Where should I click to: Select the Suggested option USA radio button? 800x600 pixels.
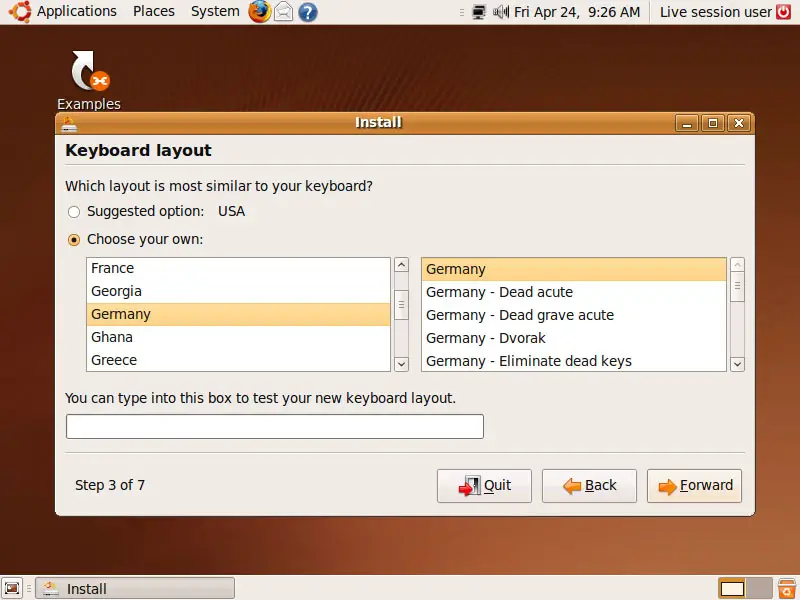coord(74,212)
